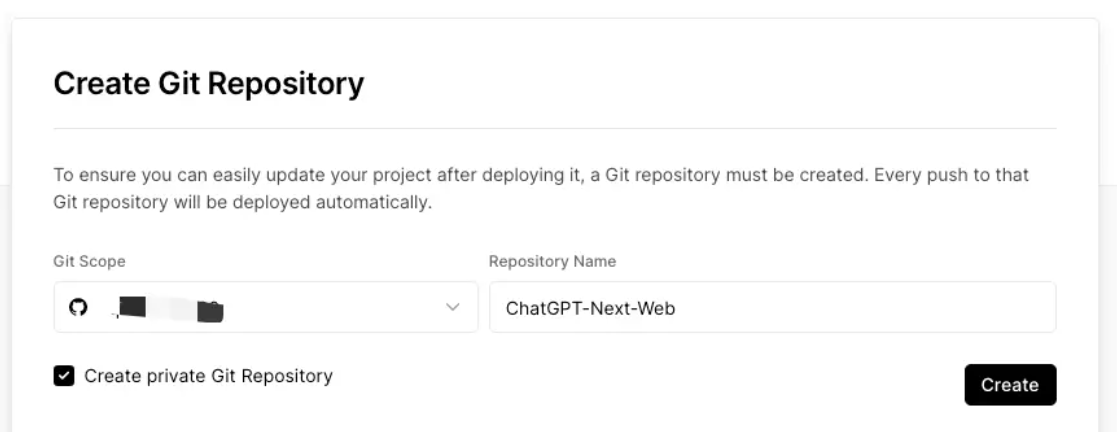Click the "Create private Git Repository" label text

pos(209,376)
